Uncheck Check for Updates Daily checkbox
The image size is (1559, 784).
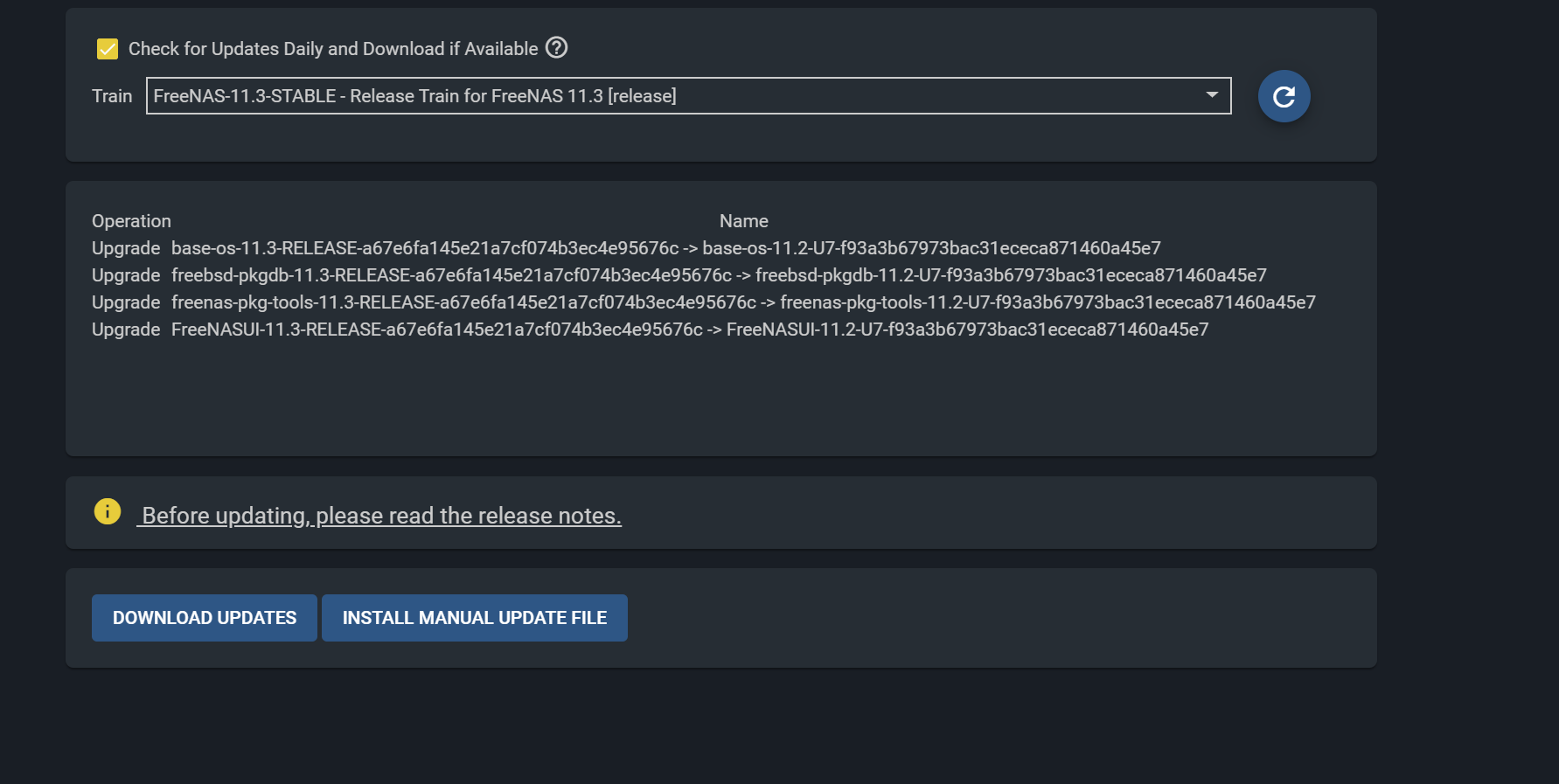coord(107,49)
